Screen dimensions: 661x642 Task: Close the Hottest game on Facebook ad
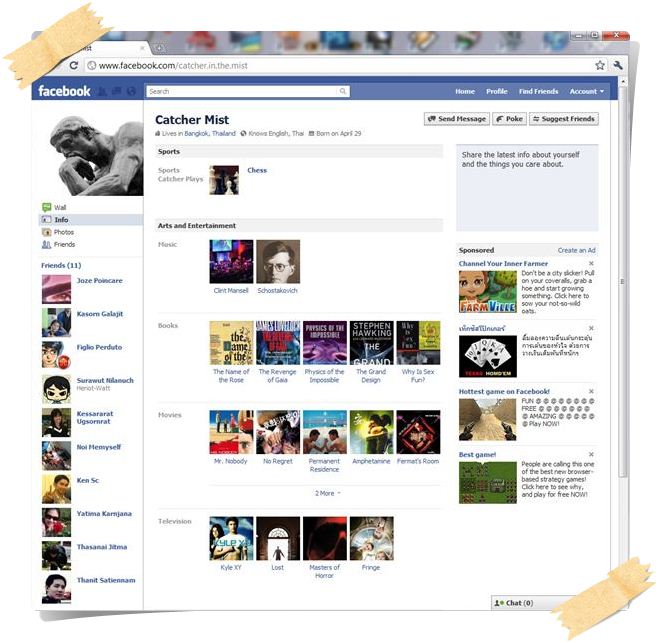coord(591,391)
